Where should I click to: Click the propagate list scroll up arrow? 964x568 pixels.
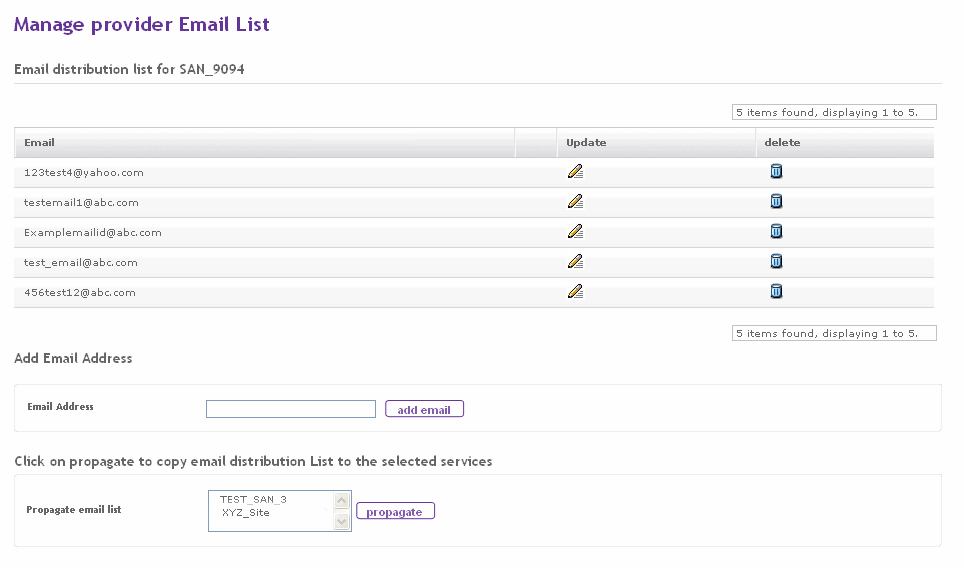tap(342, 500)
